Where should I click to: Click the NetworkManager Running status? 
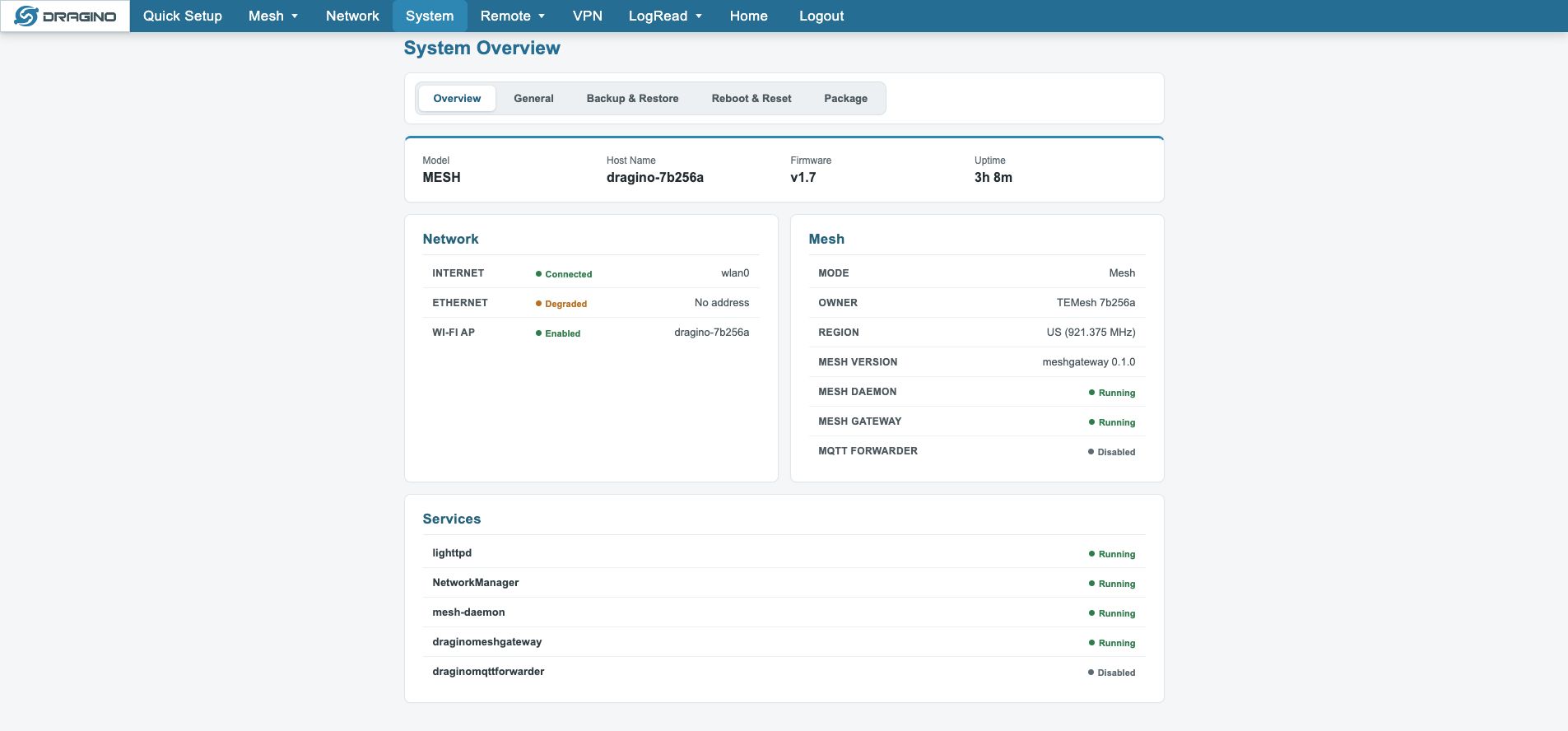click(x=1112, y=584)
